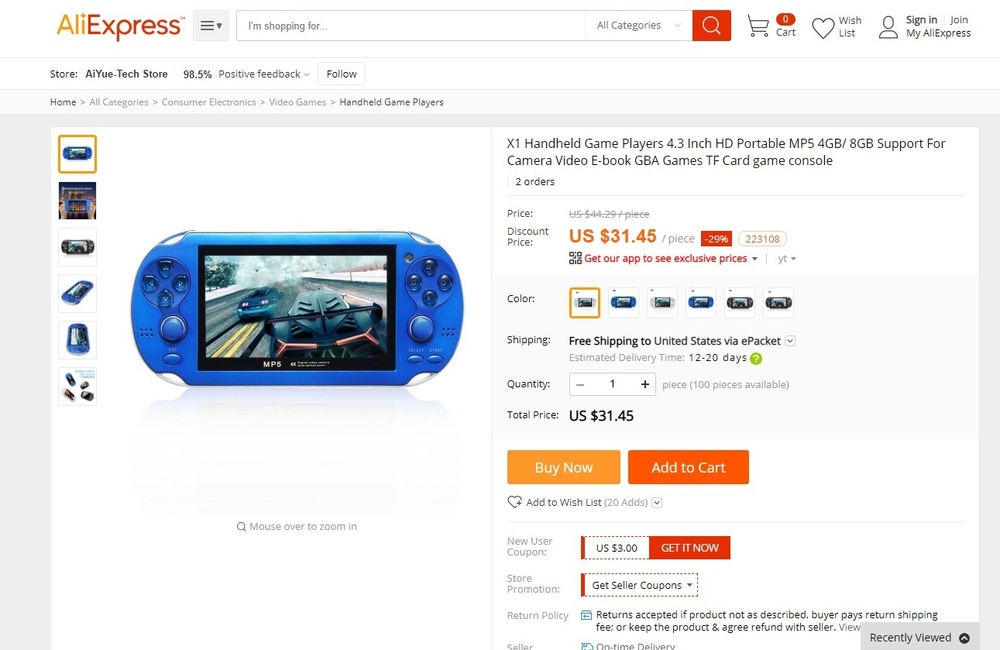
Task: Open the hamburger categories menu icon
Action: (210, 26)
